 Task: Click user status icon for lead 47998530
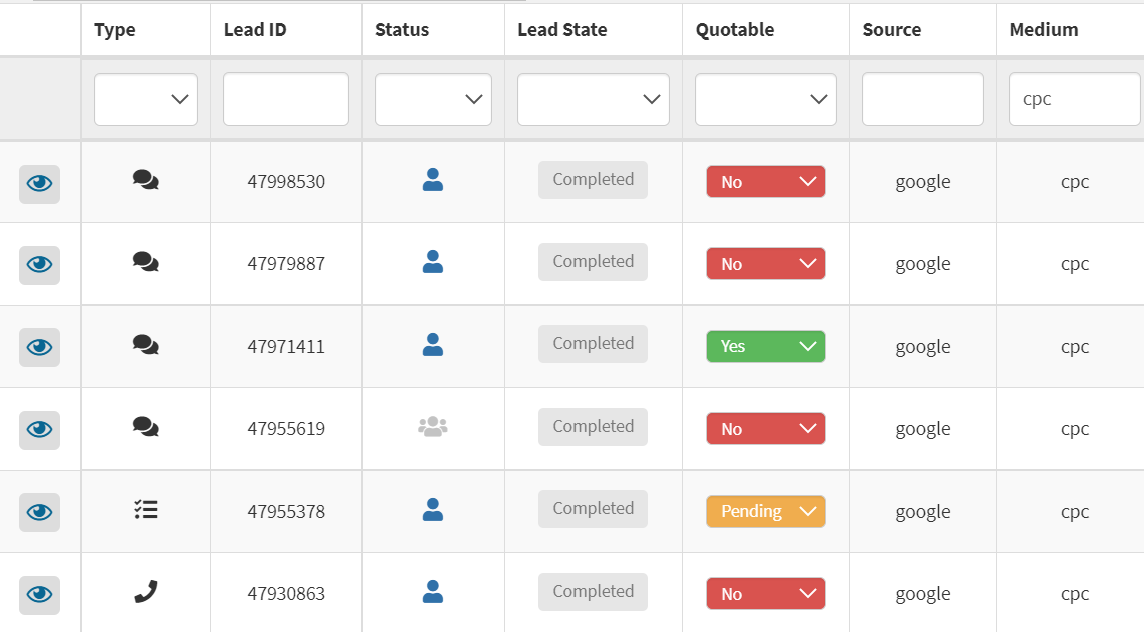433,180
